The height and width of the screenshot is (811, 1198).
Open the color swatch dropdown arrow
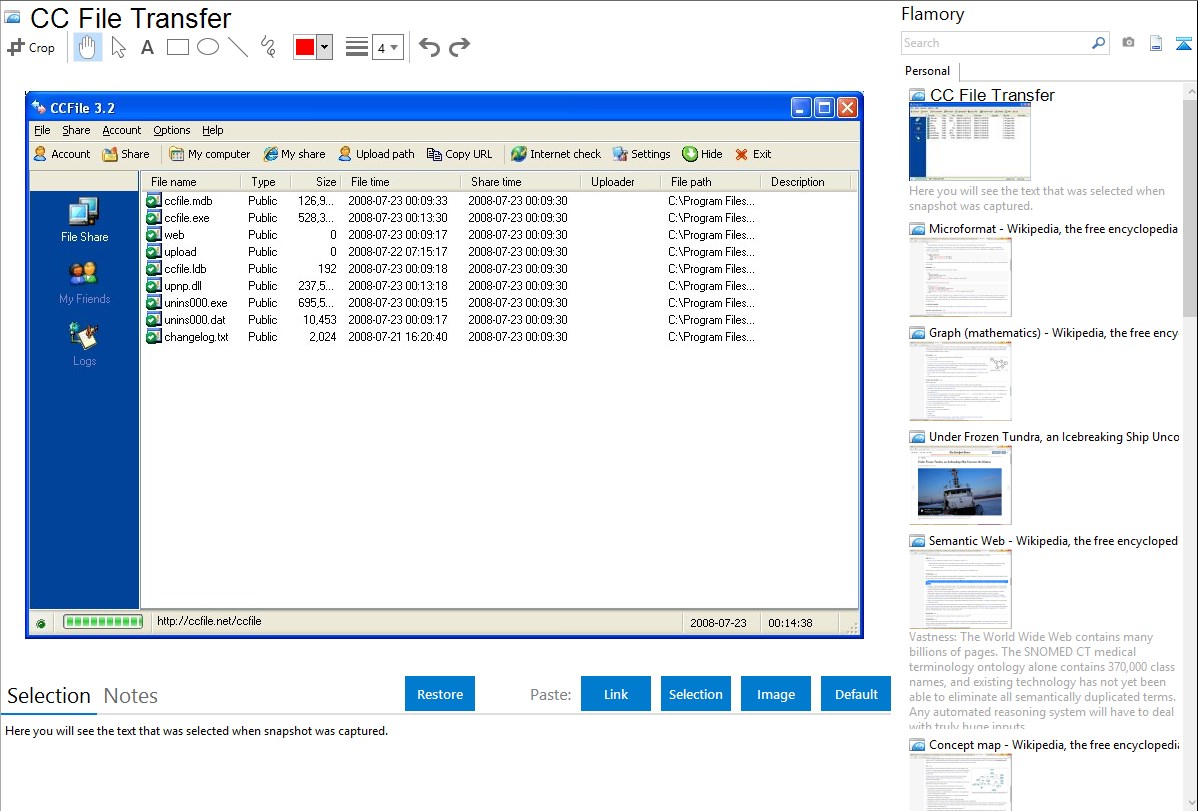tap(325, 47)
